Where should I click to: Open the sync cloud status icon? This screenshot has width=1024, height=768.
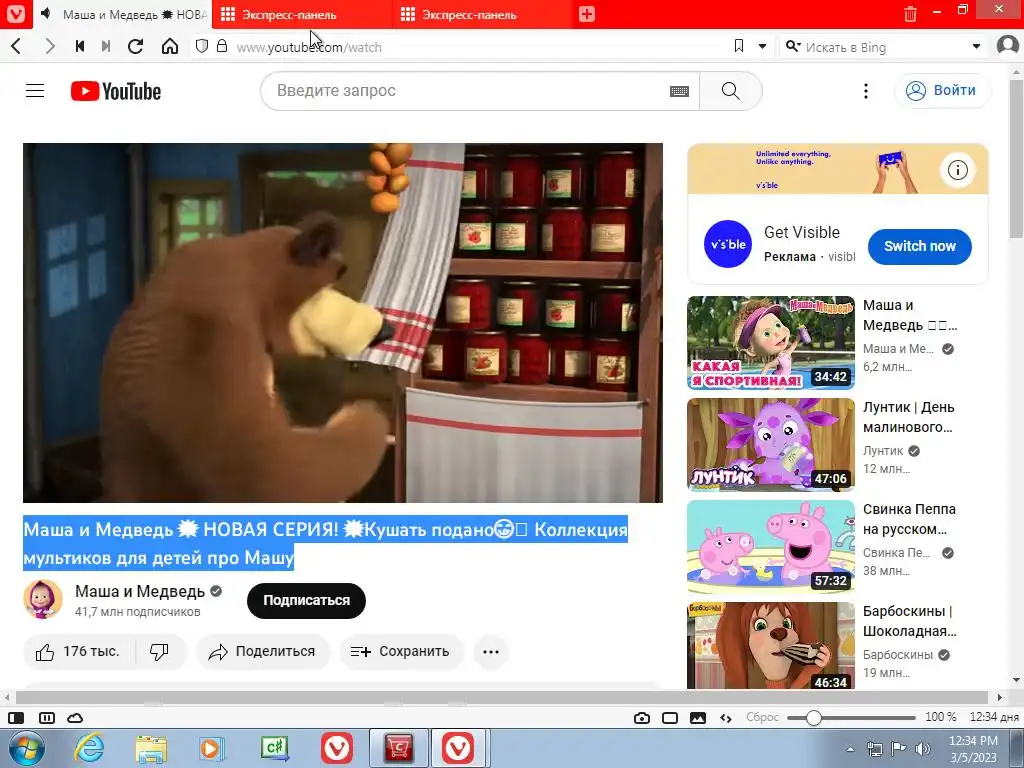pyautogui.click(x=75, y=718)
